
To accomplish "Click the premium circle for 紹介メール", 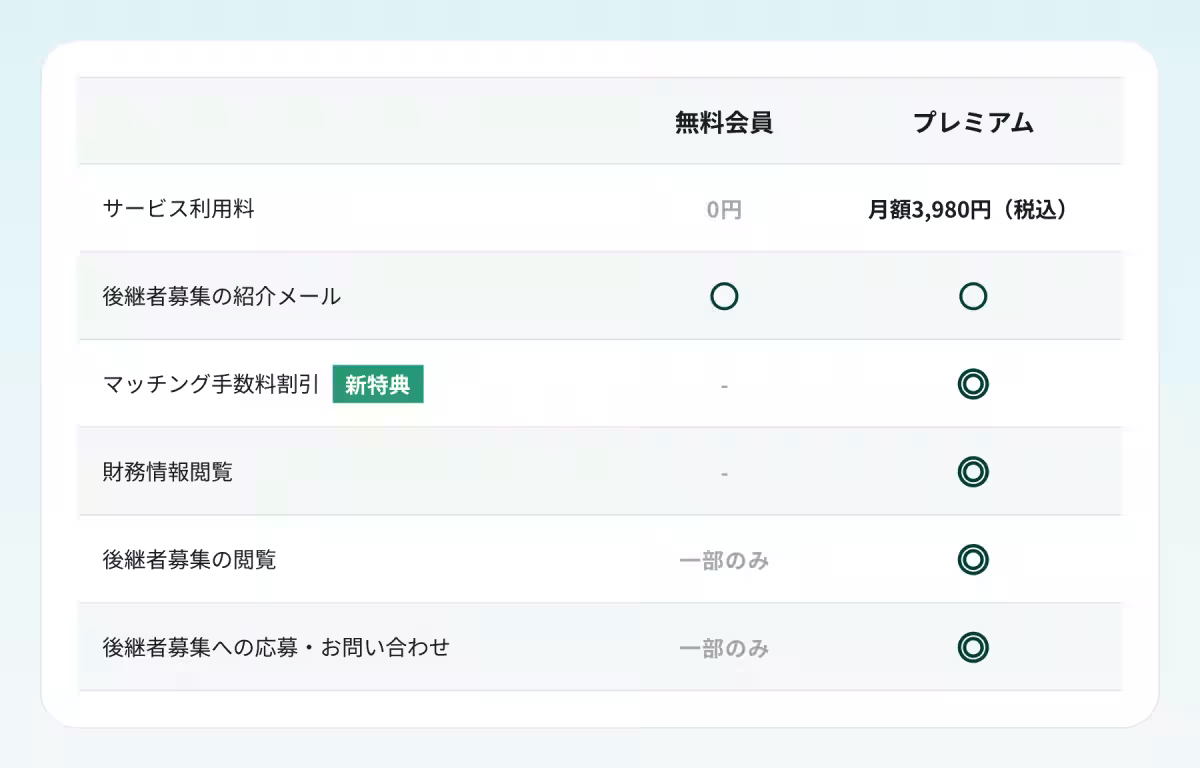I will tap(973, 296).
